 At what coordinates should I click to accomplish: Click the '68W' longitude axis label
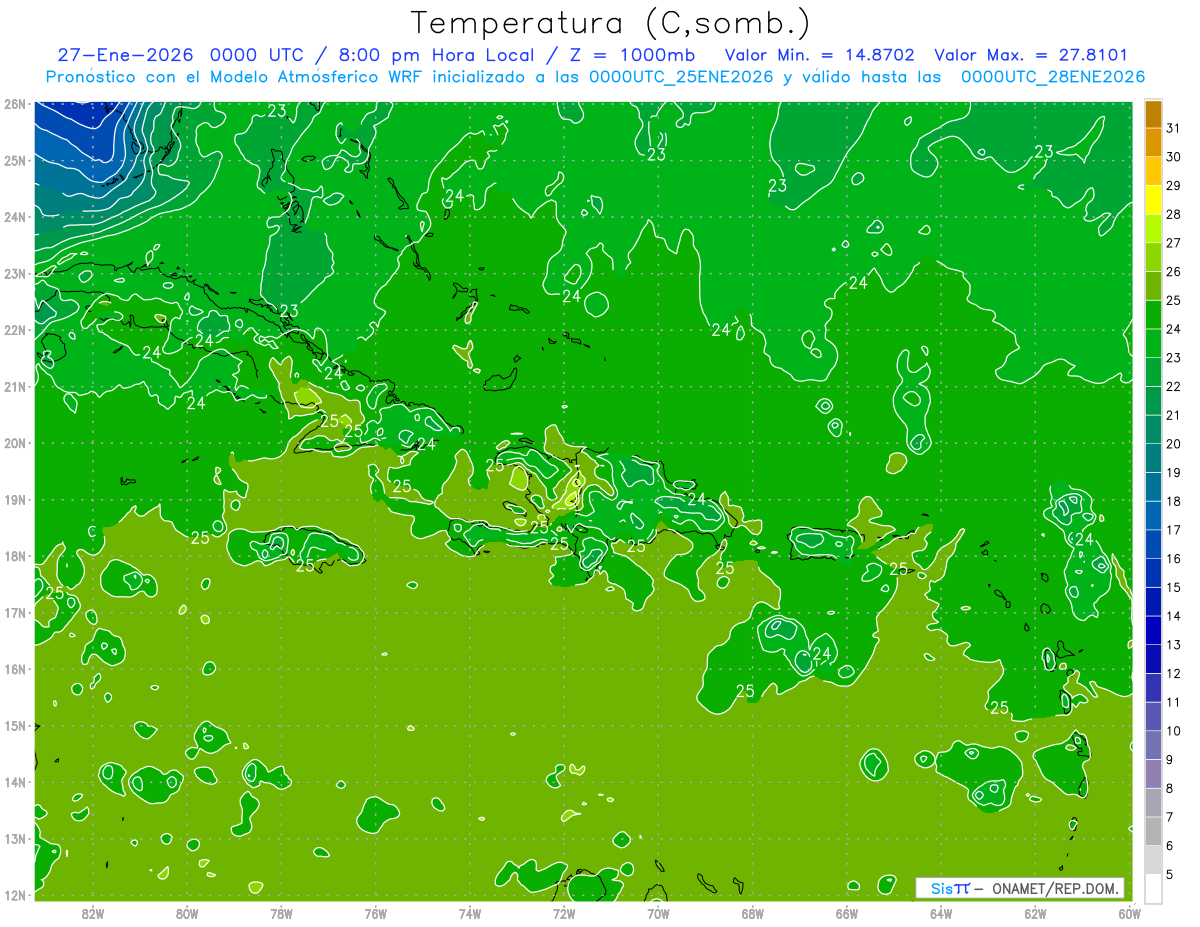click(752, 913)
